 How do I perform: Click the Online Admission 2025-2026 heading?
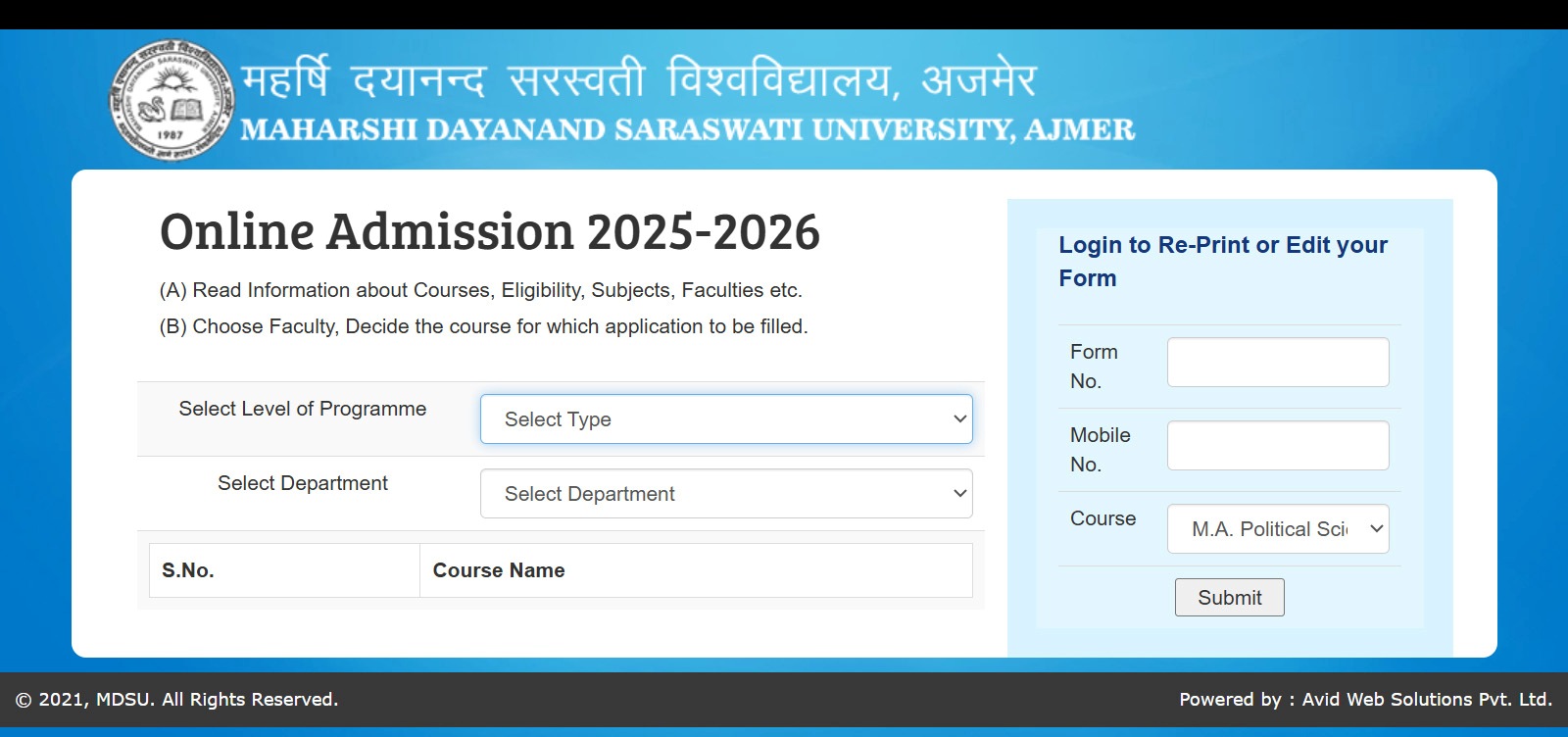490,232
